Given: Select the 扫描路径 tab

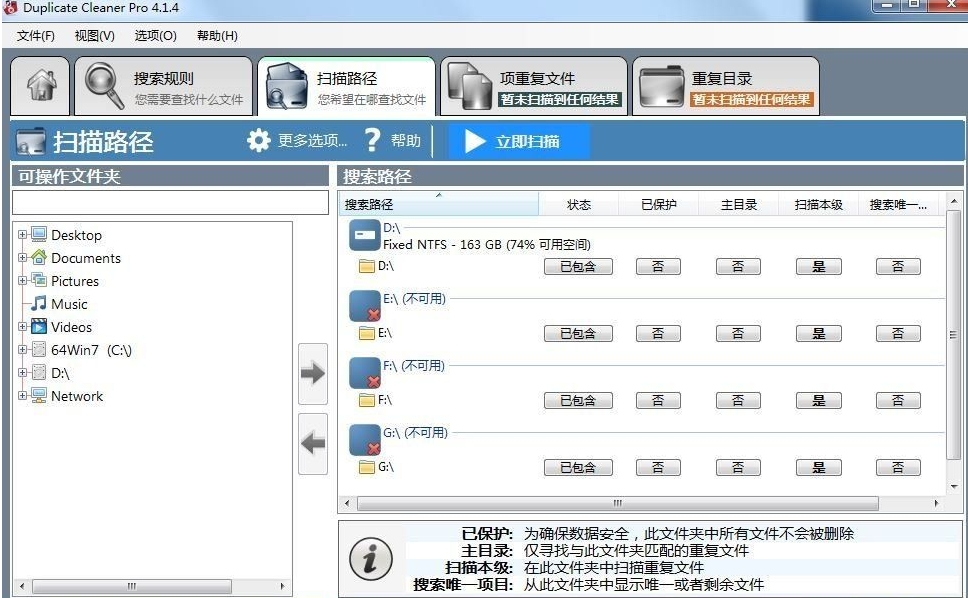Looking at the screenshot, I should (347, 86).
